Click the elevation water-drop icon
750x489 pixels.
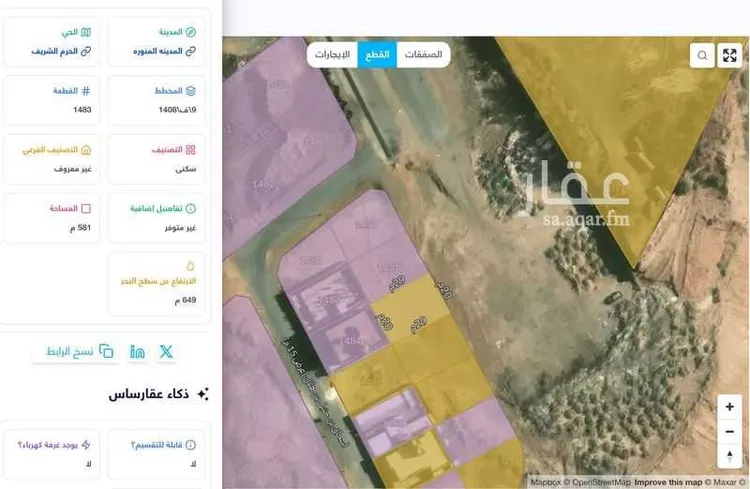(x=190, y=266)
